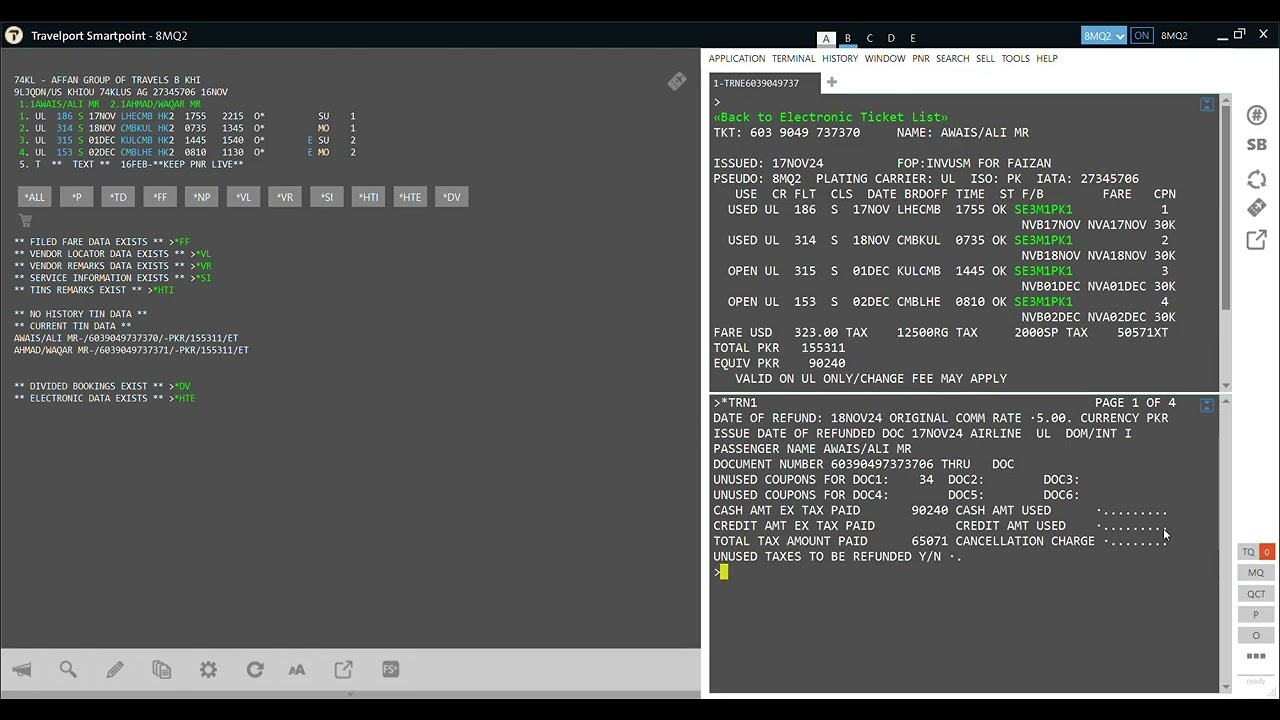The image size is (1280, 720).
Task: Open the TOOLS menu
Action: click(x=1016, y=59)
